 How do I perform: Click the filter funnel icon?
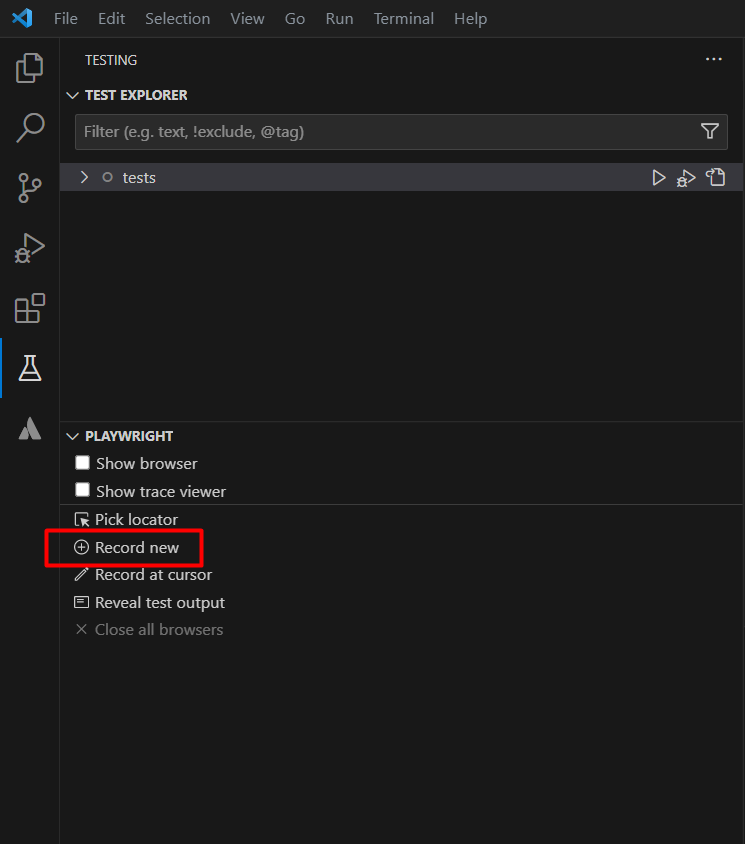click(x=709, y=131)
